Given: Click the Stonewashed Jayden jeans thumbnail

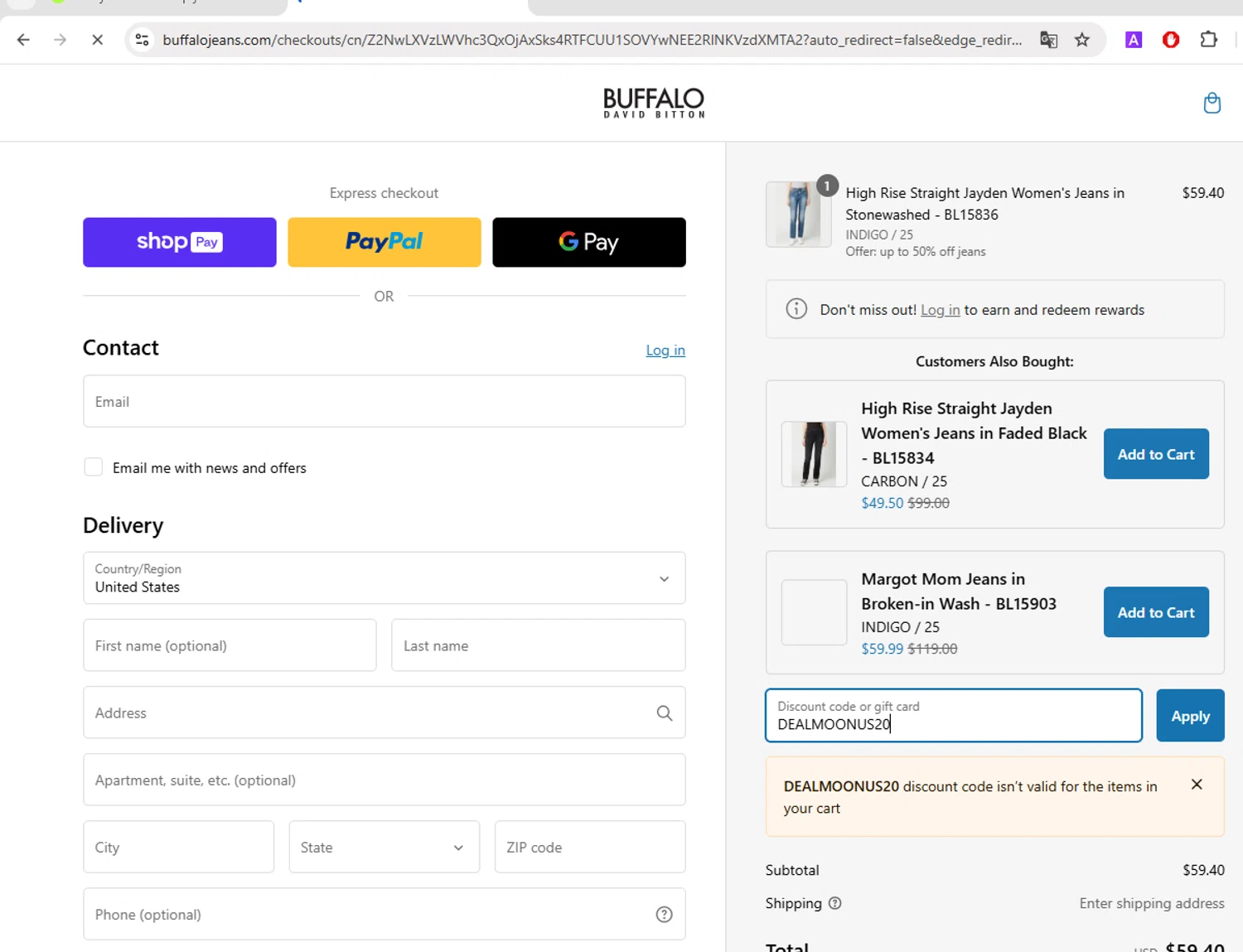Looking at the screenshot, I should click(799, 215).
